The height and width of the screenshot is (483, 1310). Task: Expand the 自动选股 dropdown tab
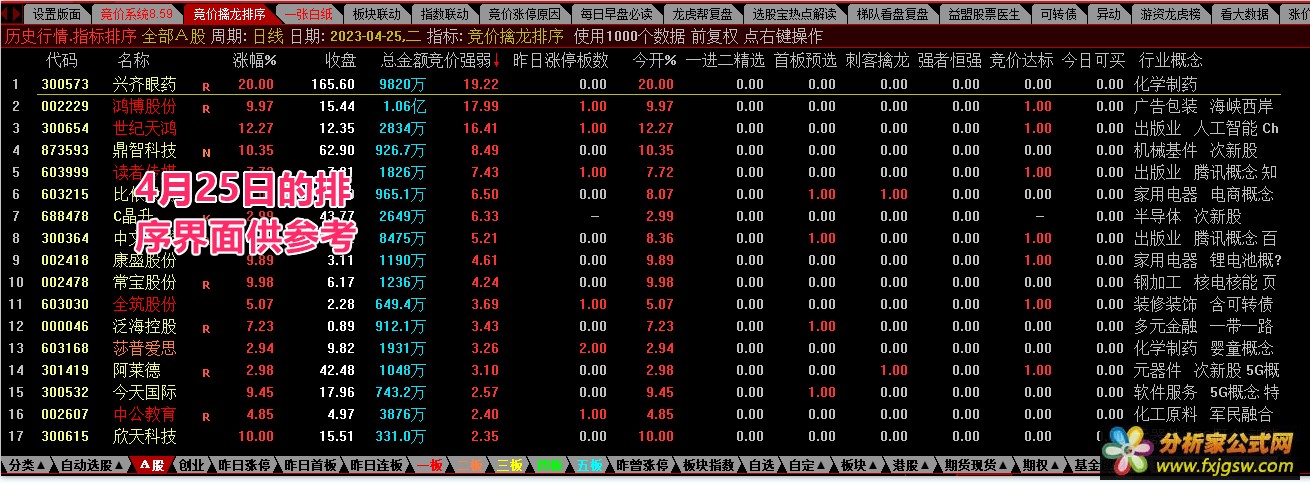click(x=92, y=466)
